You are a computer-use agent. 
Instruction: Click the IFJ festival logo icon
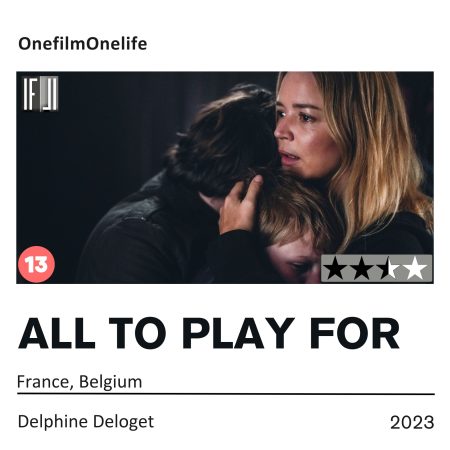pyautogui.click(x=40, y=94)
